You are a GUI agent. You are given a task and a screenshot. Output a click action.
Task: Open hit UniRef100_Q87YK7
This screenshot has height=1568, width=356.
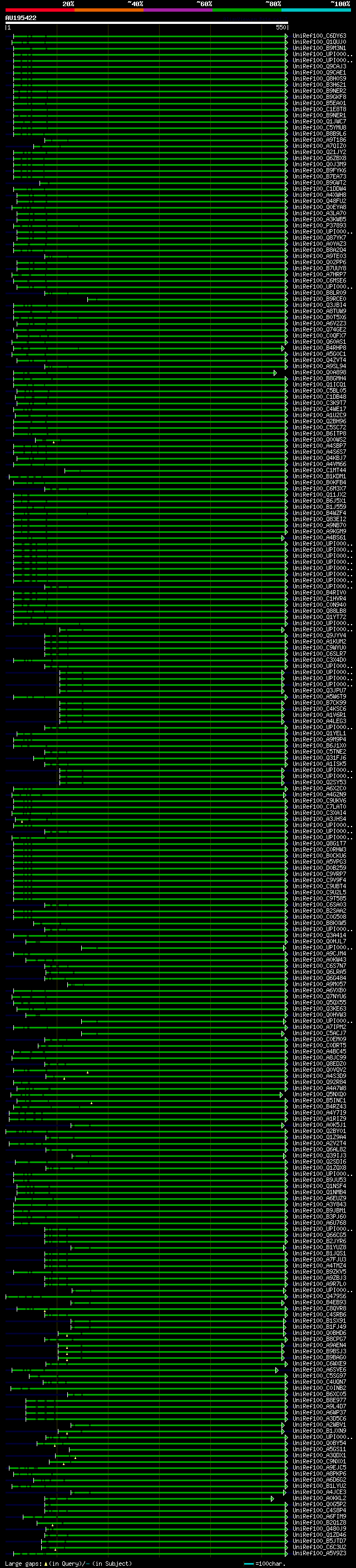click(x=319, y=238)
